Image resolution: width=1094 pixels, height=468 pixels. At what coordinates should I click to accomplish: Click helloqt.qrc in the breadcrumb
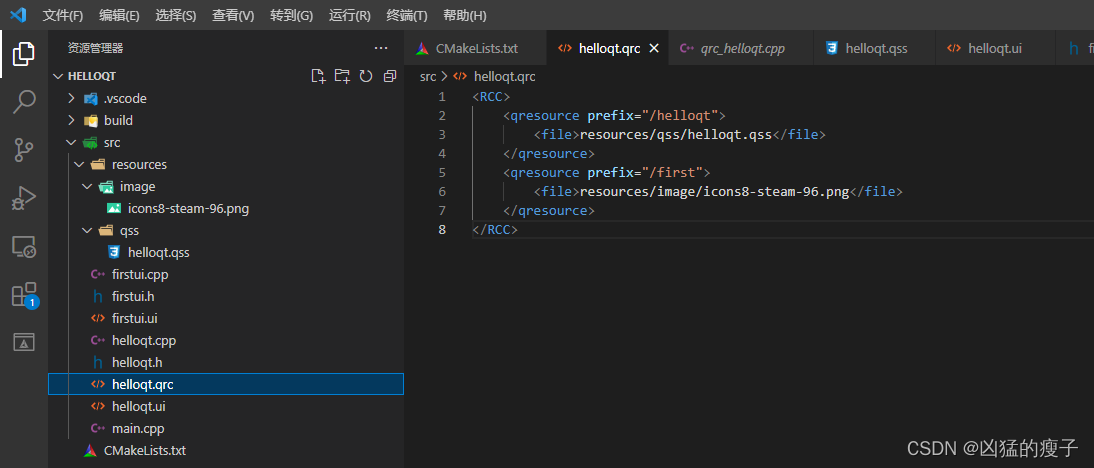point(504,77)
